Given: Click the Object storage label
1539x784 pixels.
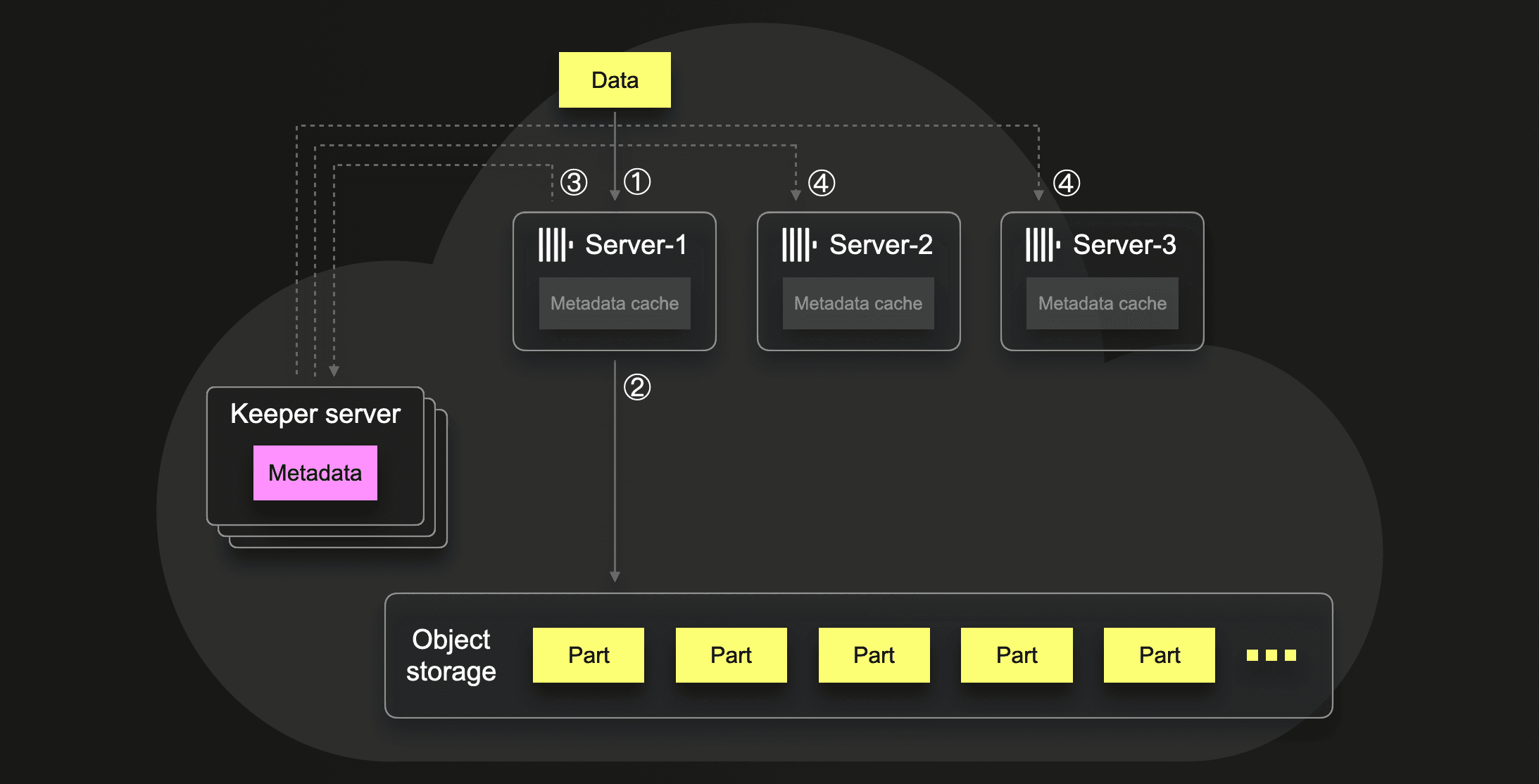Looking at the screenshot, I should coord(451,655).
